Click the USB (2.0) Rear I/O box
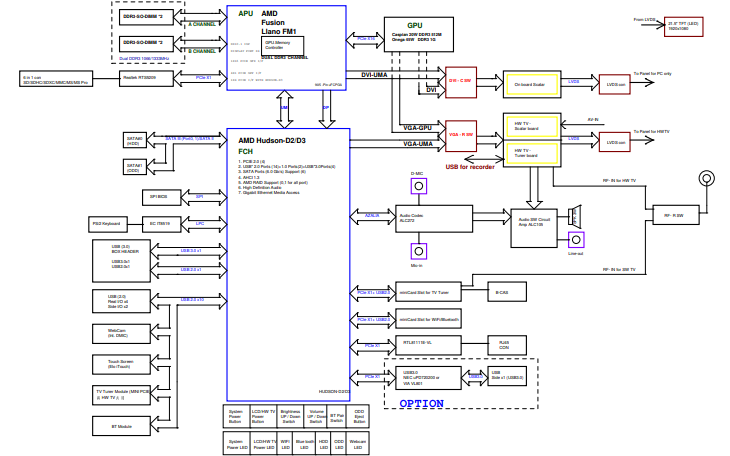Image resolution: width=730 pixels, height=456 pixels. coord(121,301)
